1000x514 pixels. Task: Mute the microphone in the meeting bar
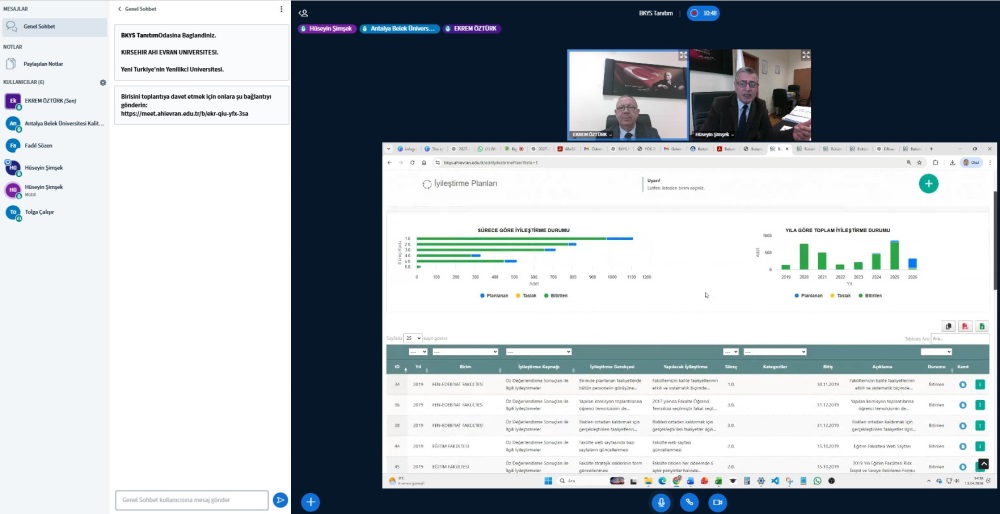pyautogui.click(x=660, y=502)
